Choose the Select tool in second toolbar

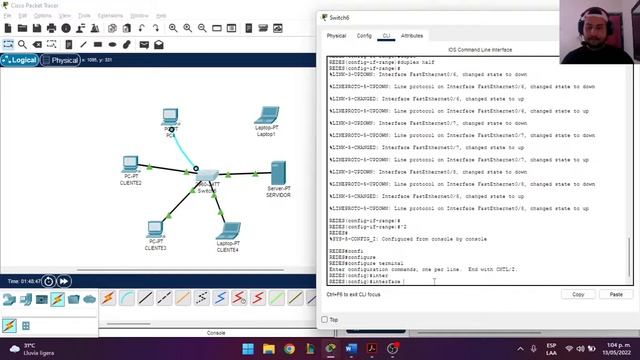tap(8, 44)
